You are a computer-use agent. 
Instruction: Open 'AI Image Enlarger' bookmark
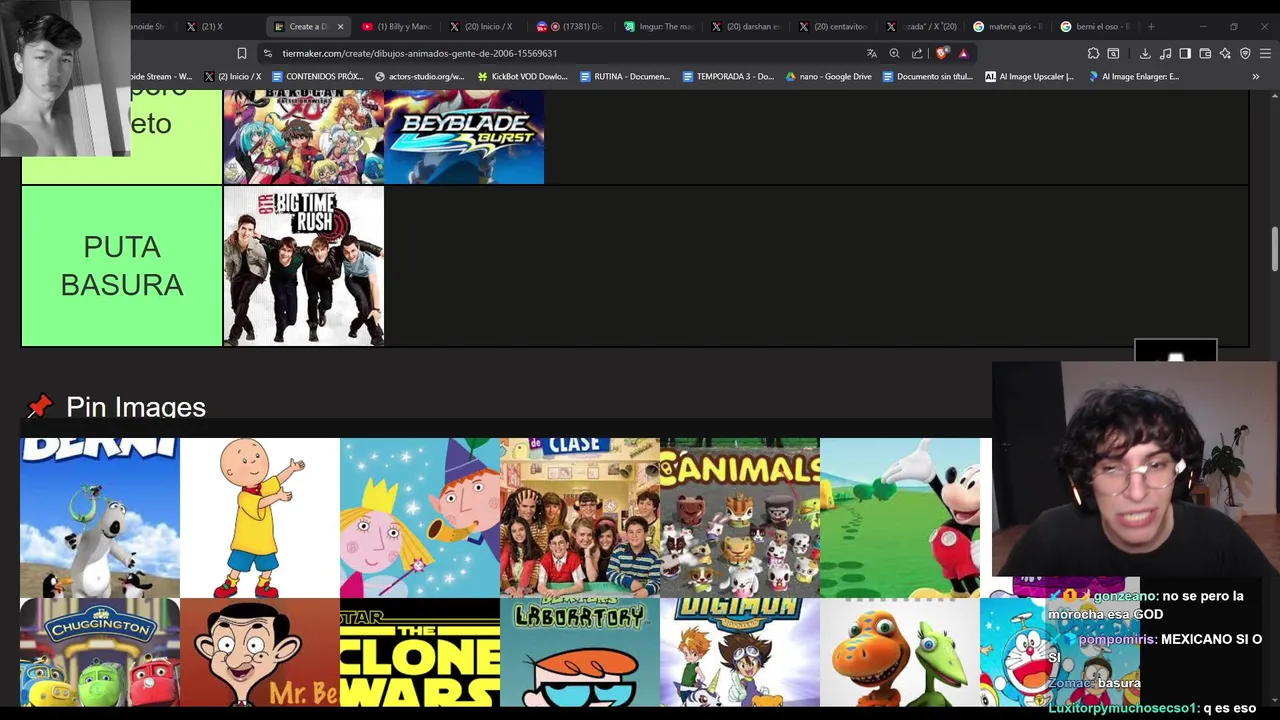pos(1134,76)
